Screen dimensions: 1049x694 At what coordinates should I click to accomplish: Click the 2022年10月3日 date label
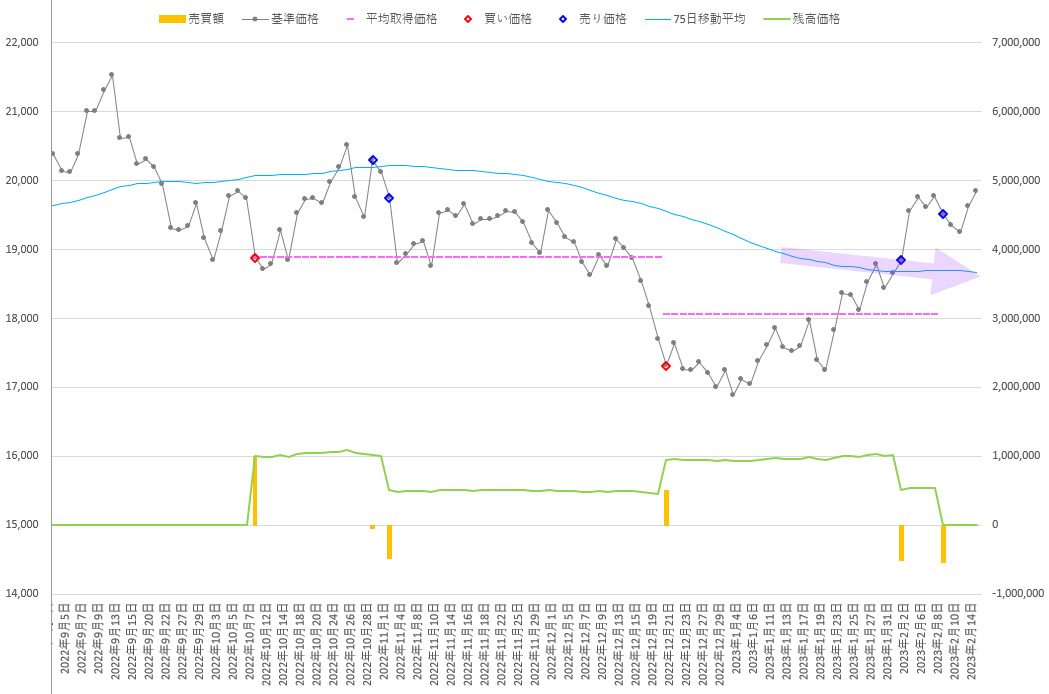216,641
